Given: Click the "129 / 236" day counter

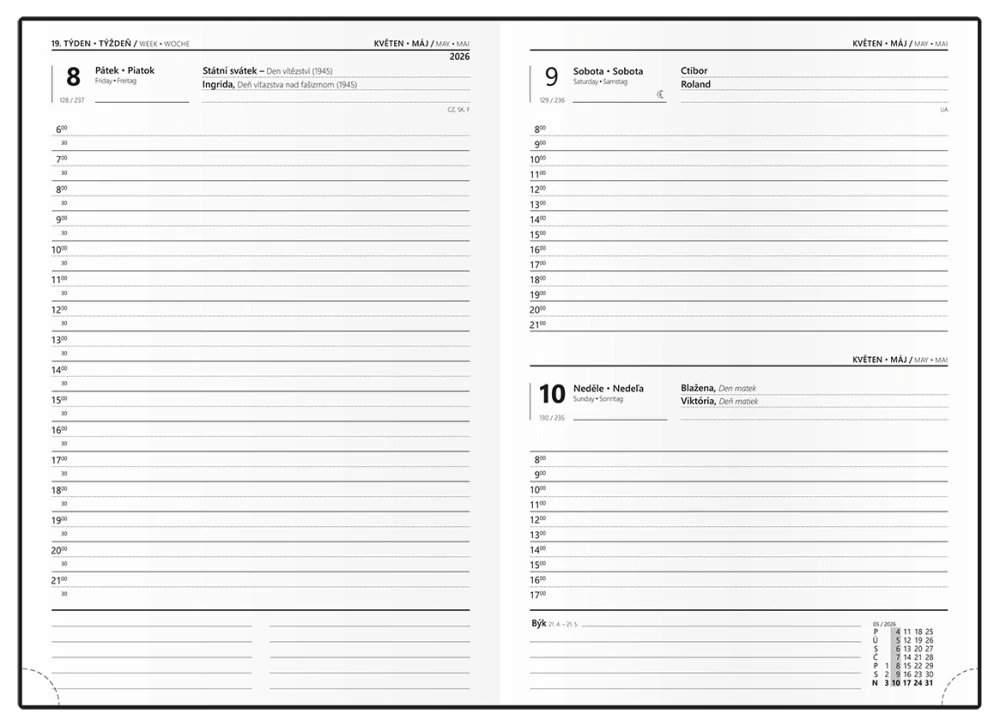Looking at the screenshot, I should pyautogui.click(x=552, y=100).
